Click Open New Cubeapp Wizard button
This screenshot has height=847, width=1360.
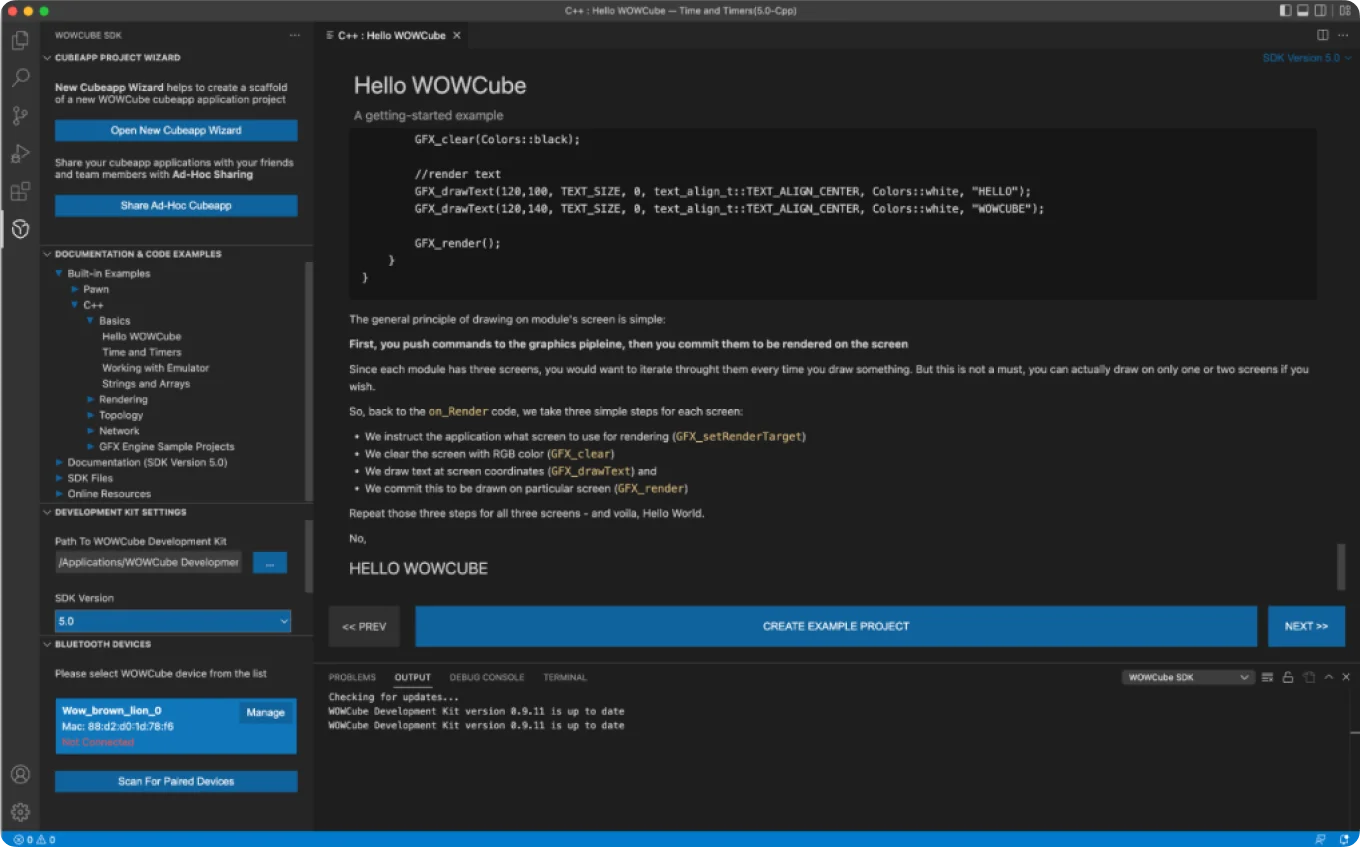[176, 130]
